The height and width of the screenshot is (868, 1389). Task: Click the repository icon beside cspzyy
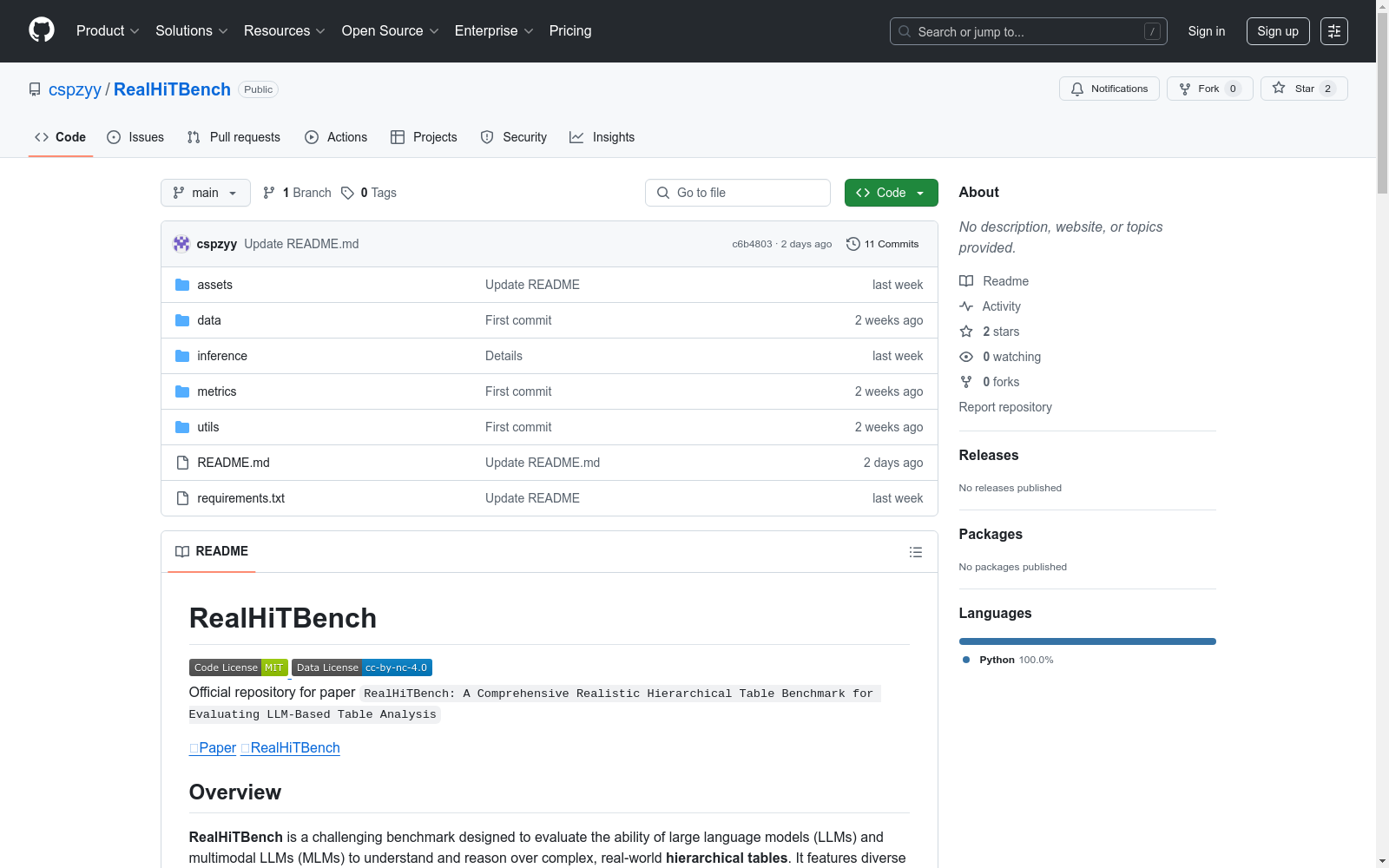point(35,89)
